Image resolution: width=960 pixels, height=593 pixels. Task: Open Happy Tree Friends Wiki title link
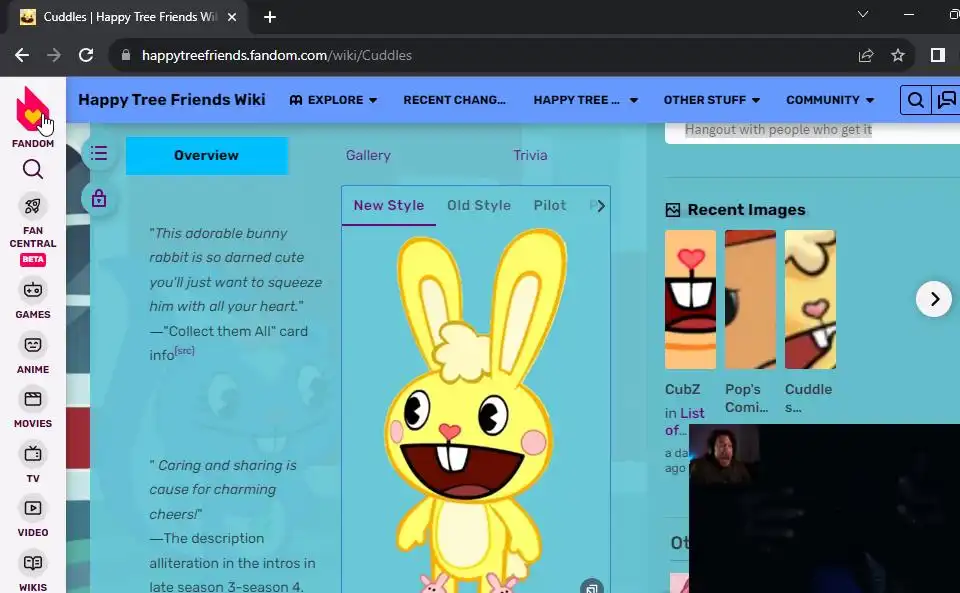tap(172, 100)
